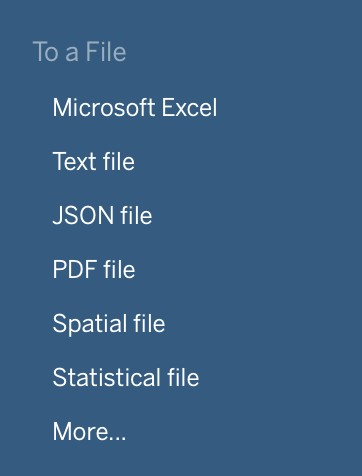Begin a JSON file data connection

point(102,215)
